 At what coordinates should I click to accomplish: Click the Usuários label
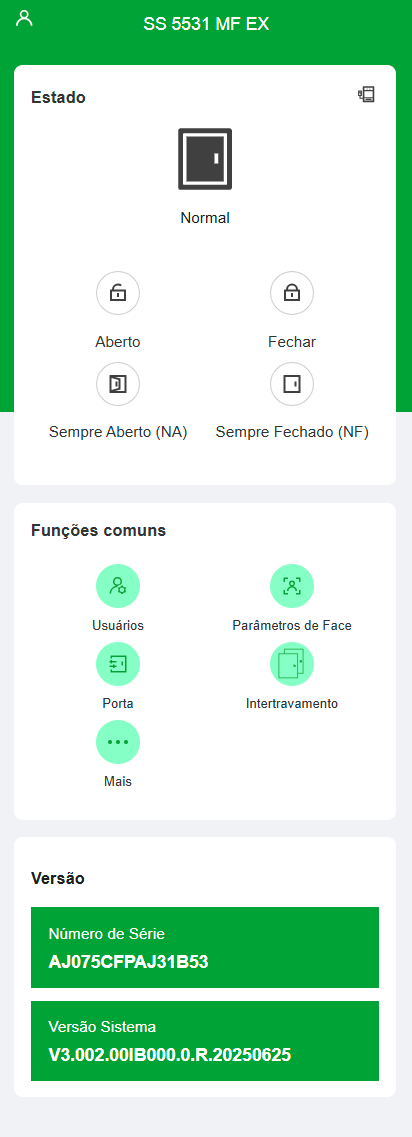tap(118, 626)
